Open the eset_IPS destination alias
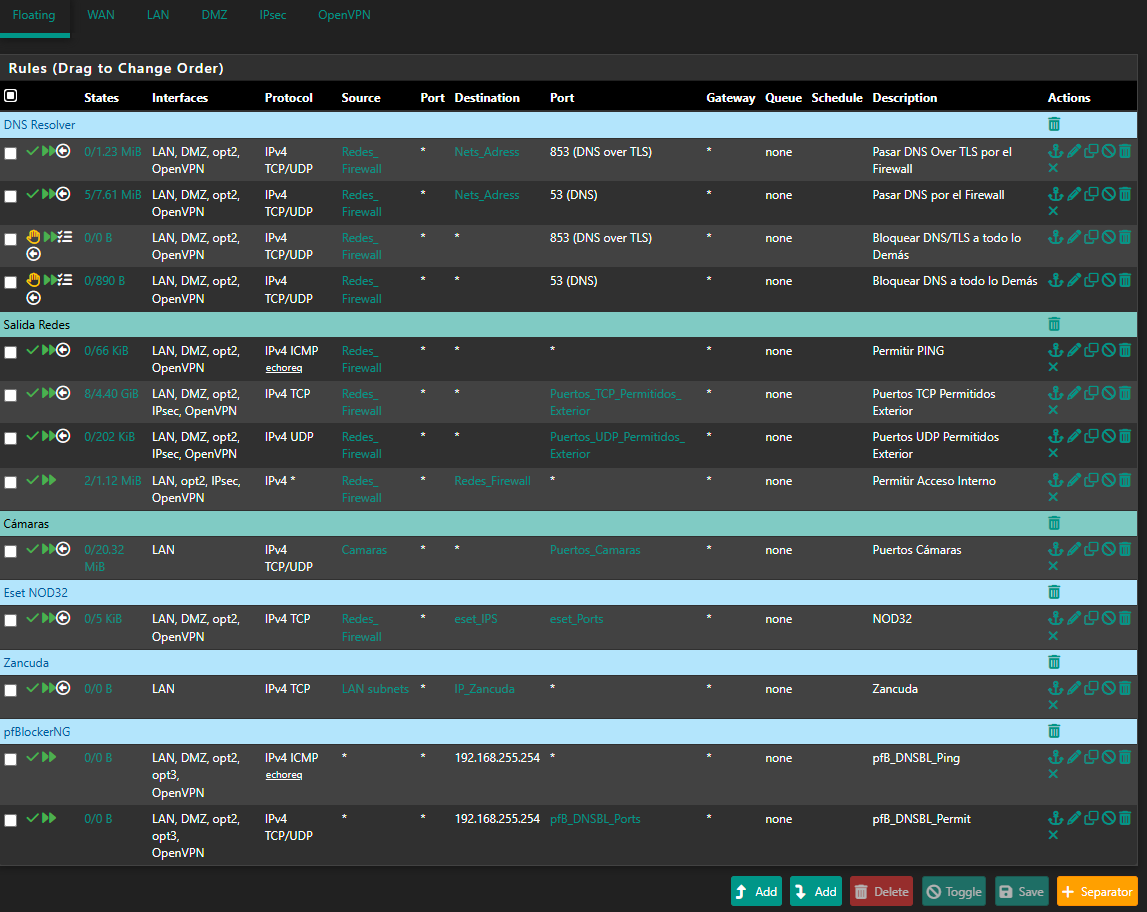 (475, 619)
